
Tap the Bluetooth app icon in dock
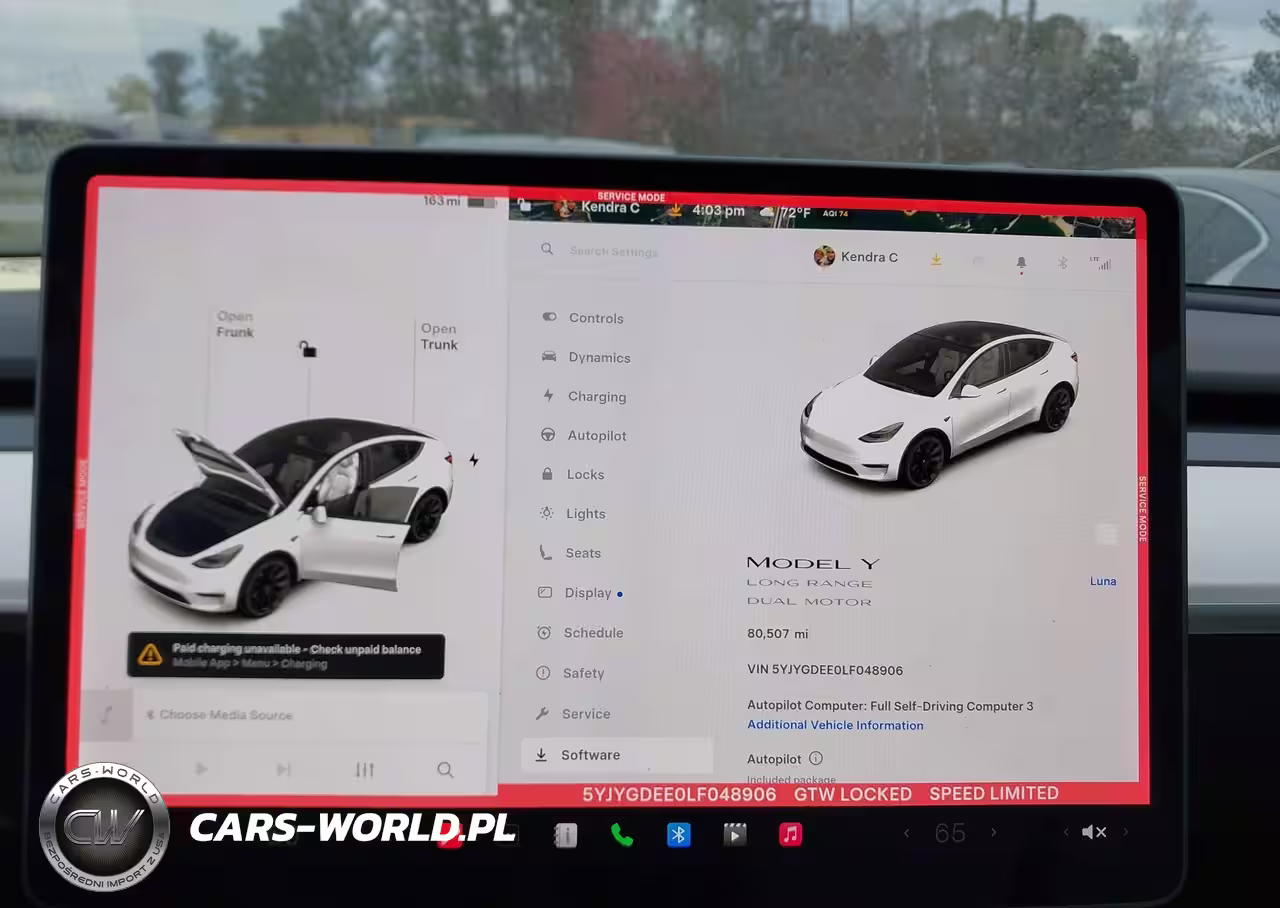point(679,835)
